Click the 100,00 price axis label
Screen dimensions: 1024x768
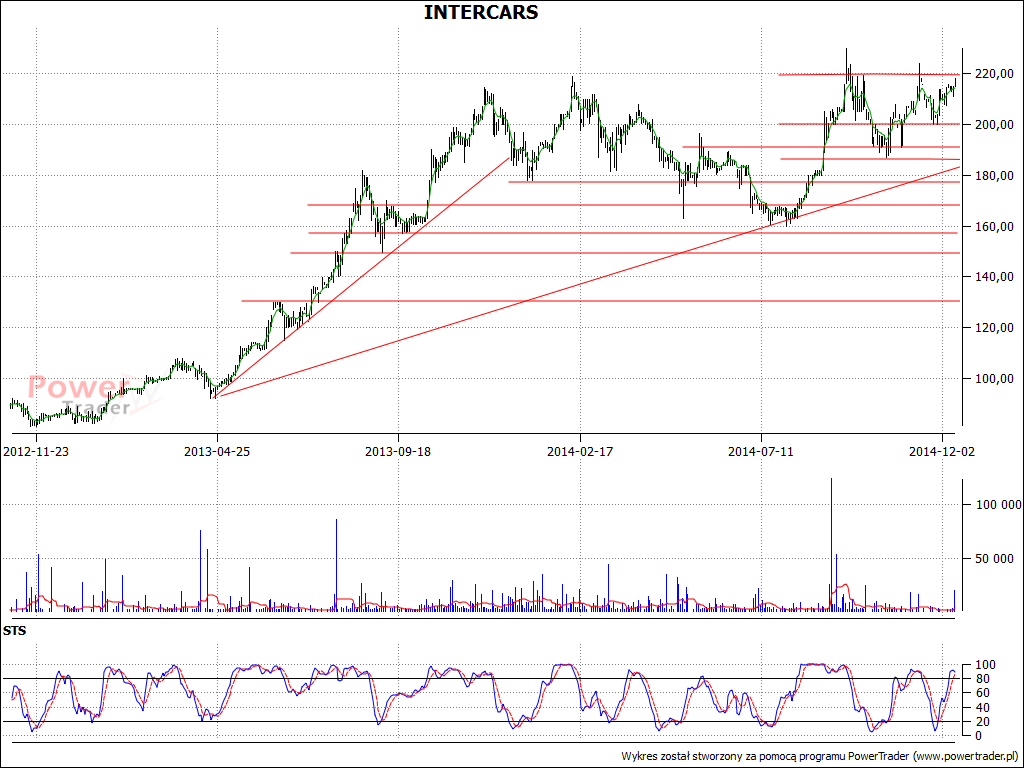[x=995, y=379]
